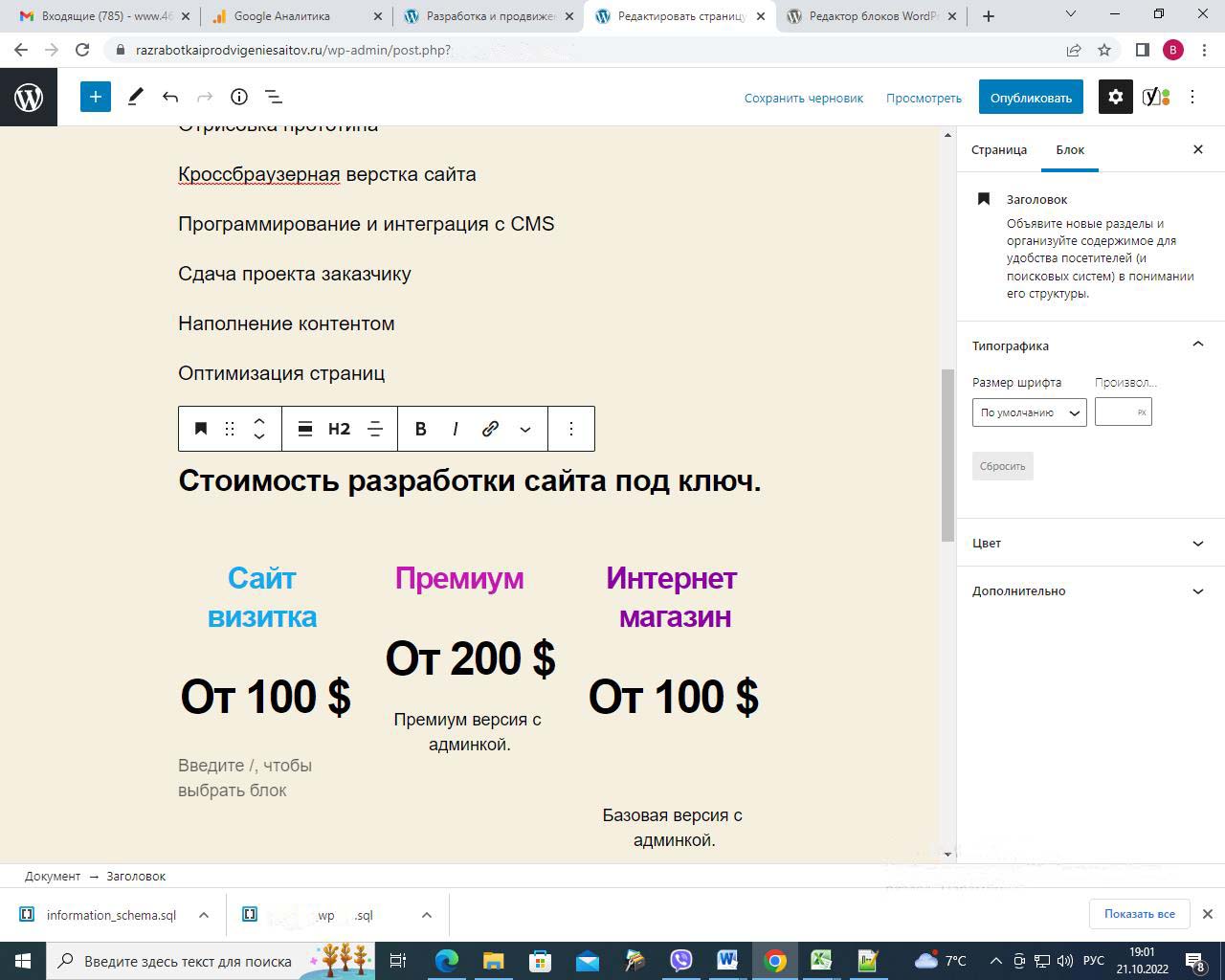1225x980 pixels.
Task: Click the 'Опубликовать' button
Action: coord(1031,98)
